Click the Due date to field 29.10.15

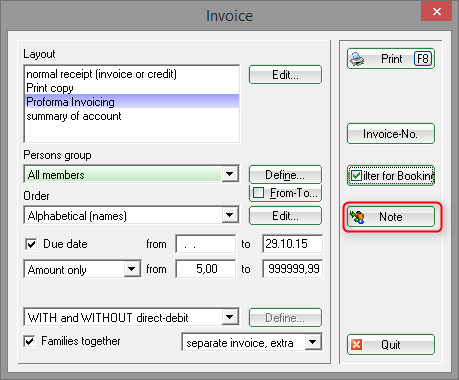292,244
